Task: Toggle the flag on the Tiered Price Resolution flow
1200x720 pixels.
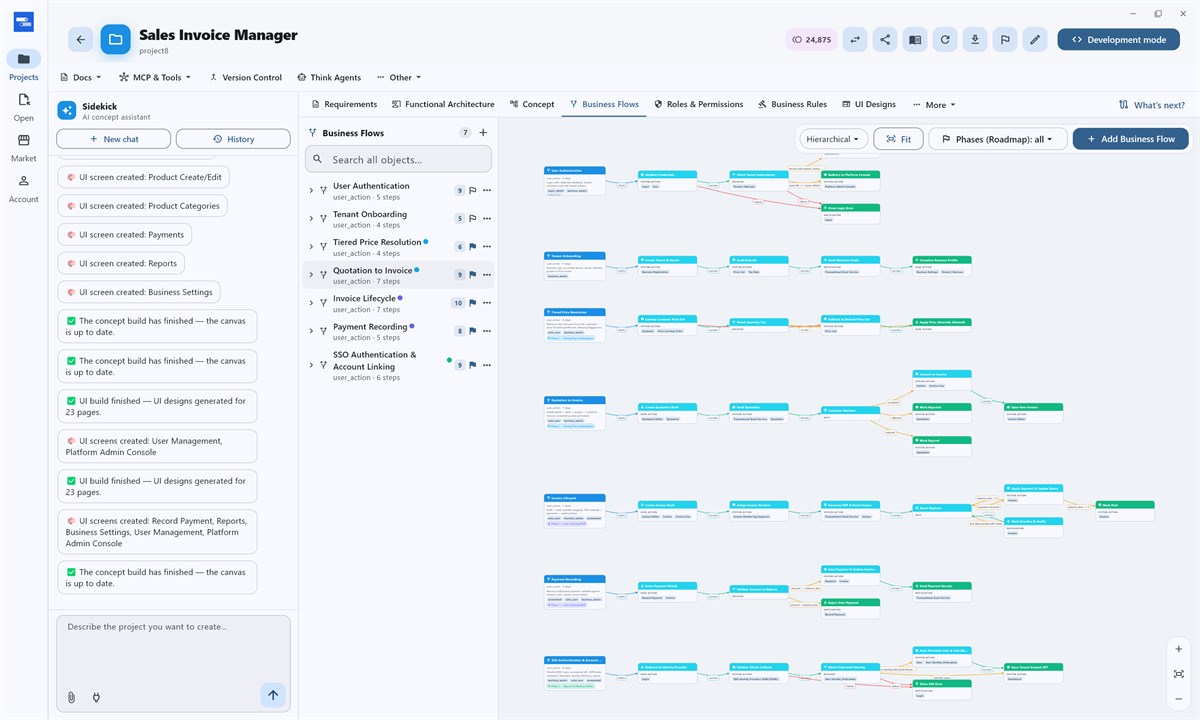Action: (473, 247)
